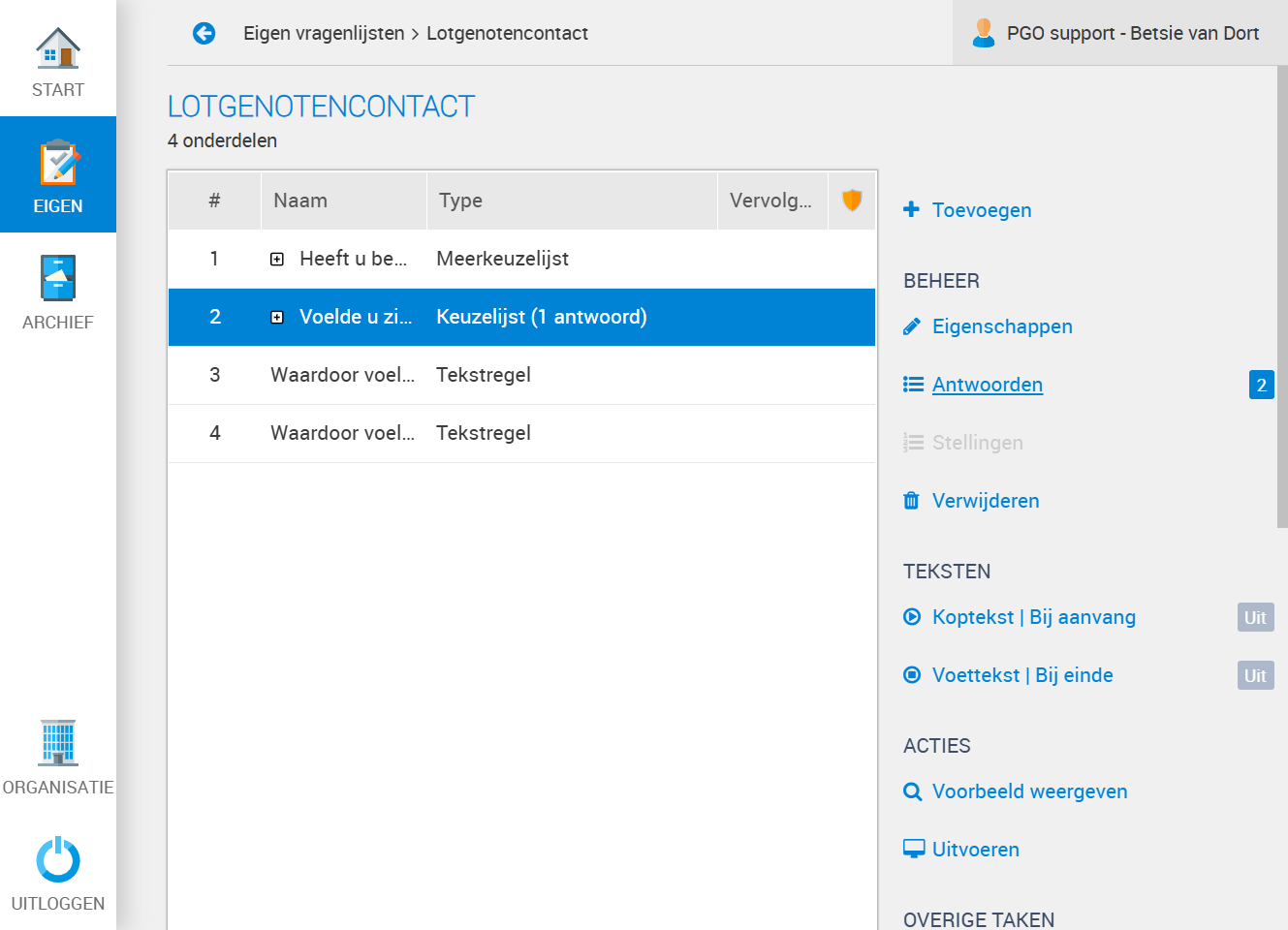Toggle the Voettekst Uit switch
Image resolution: width=1288 pixels, height=930 pixels.
pyautogui.click(x=1256, y=675)
